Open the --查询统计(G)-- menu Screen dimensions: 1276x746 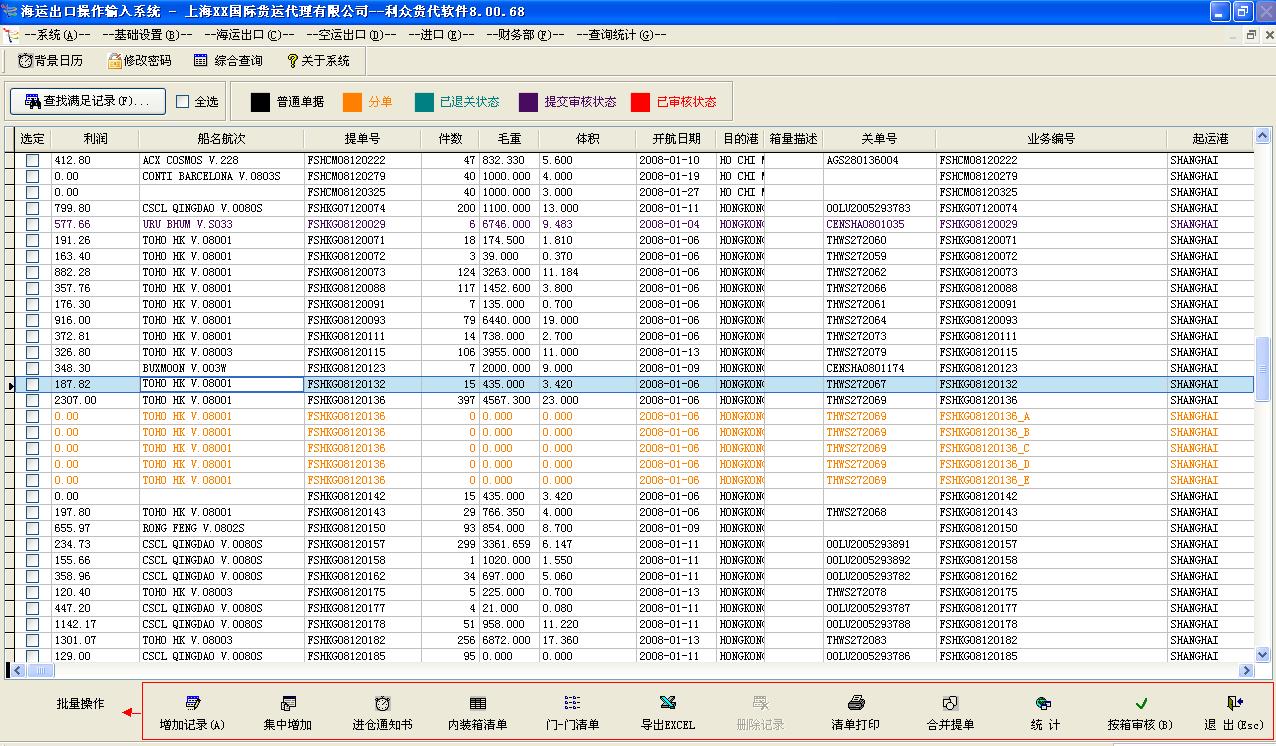coord(621,35)
